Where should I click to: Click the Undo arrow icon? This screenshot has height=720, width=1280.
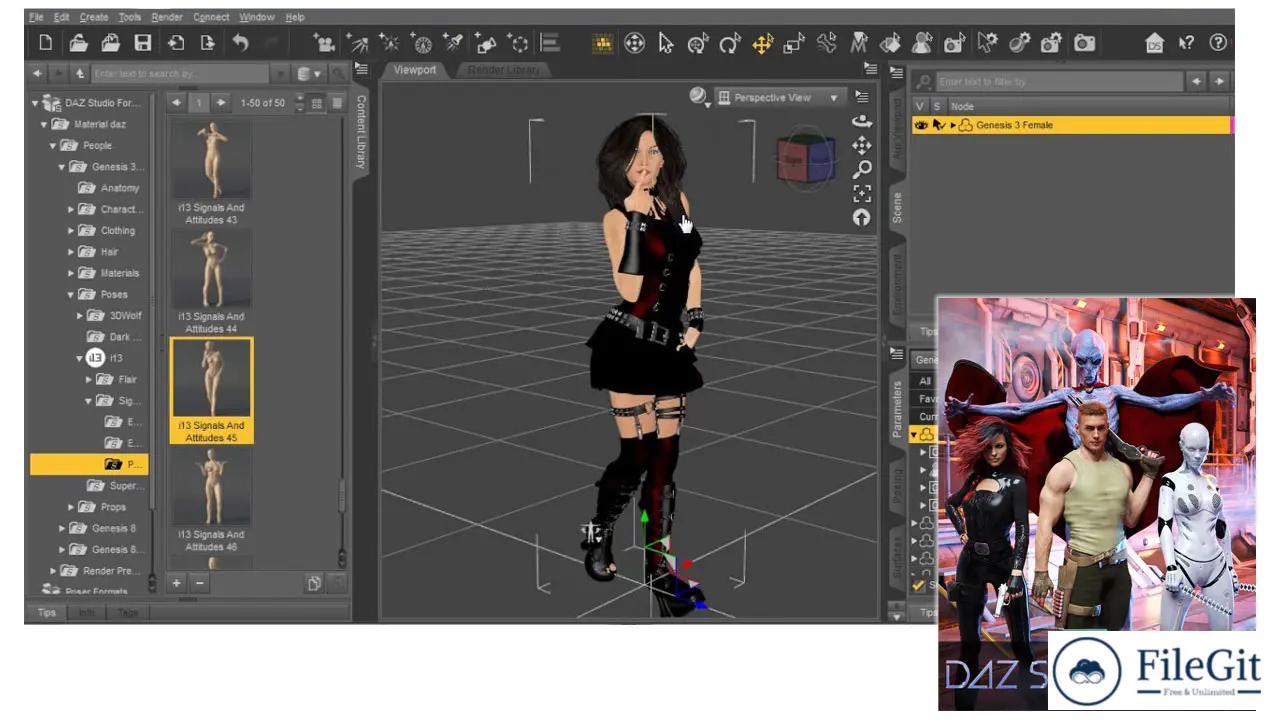(x=241, y=43)
